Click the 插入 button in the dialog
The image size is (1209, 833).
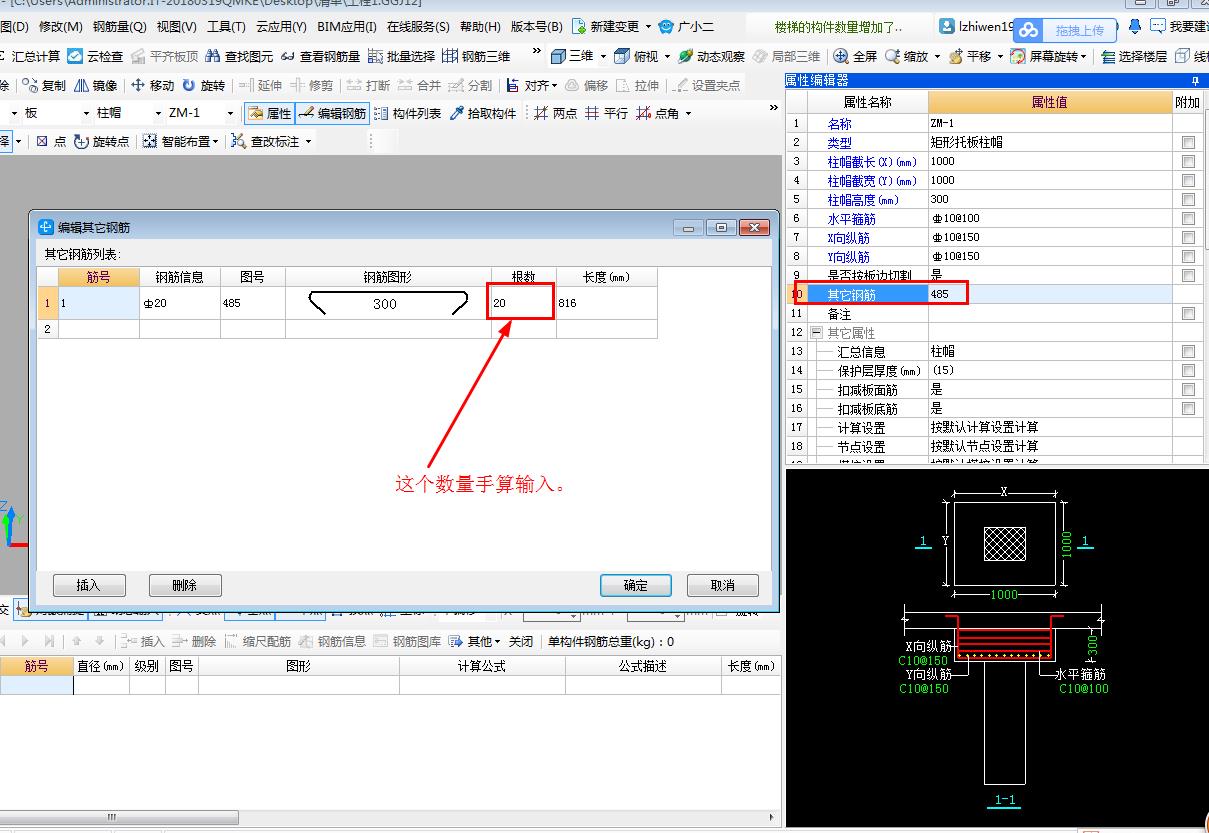(89, 585)
